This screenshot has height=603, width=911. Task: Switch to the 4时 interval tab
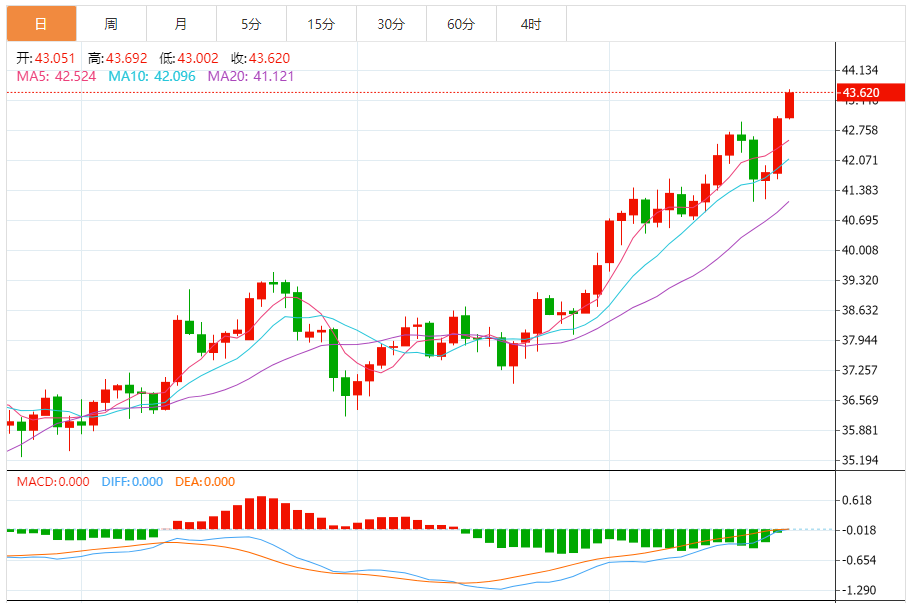click(531, 24)
